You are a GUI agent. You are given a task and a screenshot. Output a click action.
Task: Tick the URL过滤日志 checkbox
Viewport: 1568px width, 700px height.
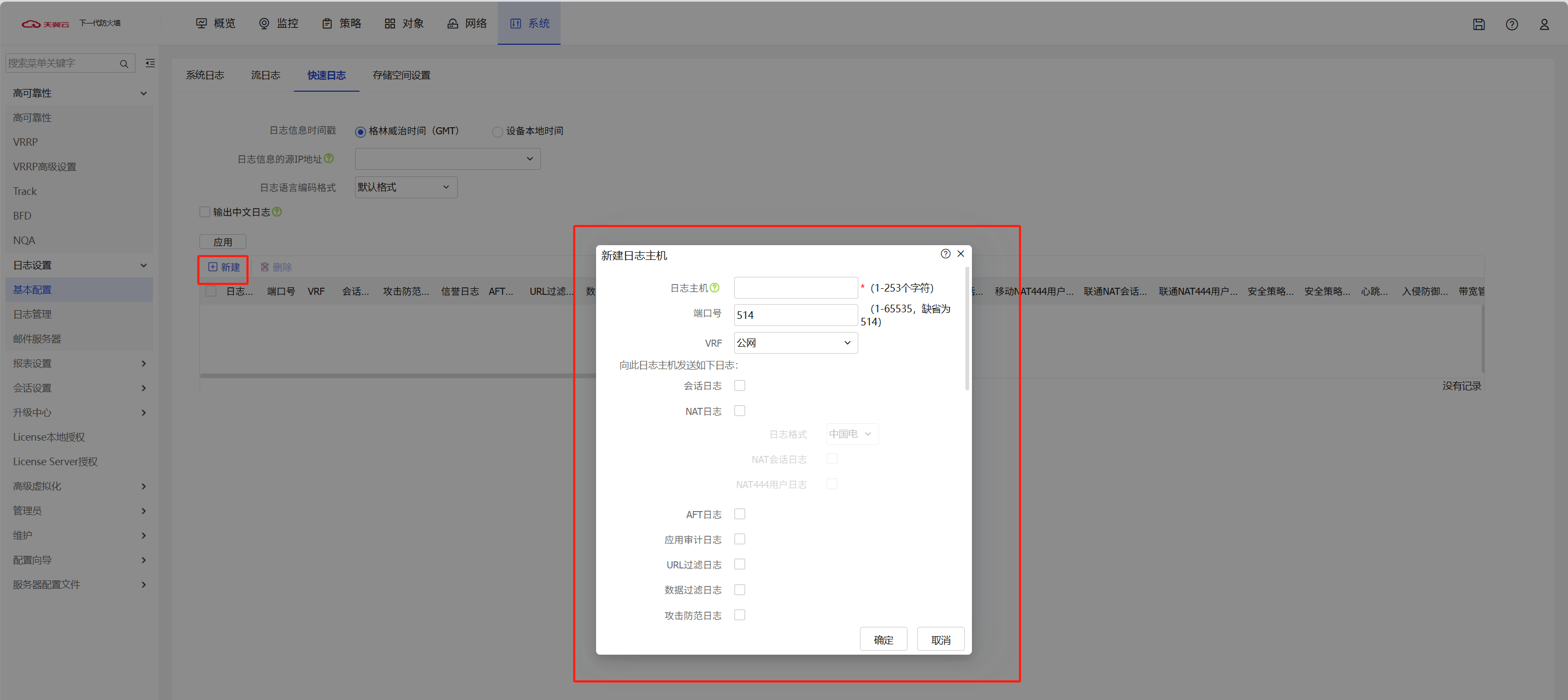click(x=740, y=564)
